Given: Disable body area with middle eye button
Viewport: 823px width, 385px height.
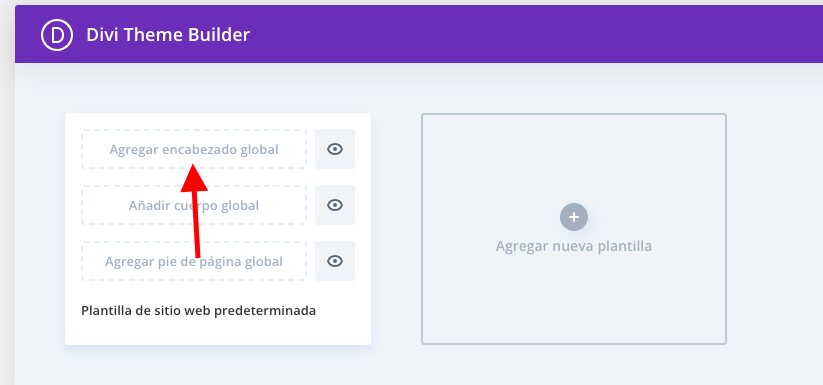Looking at the screenshot, I should point(335,205).
